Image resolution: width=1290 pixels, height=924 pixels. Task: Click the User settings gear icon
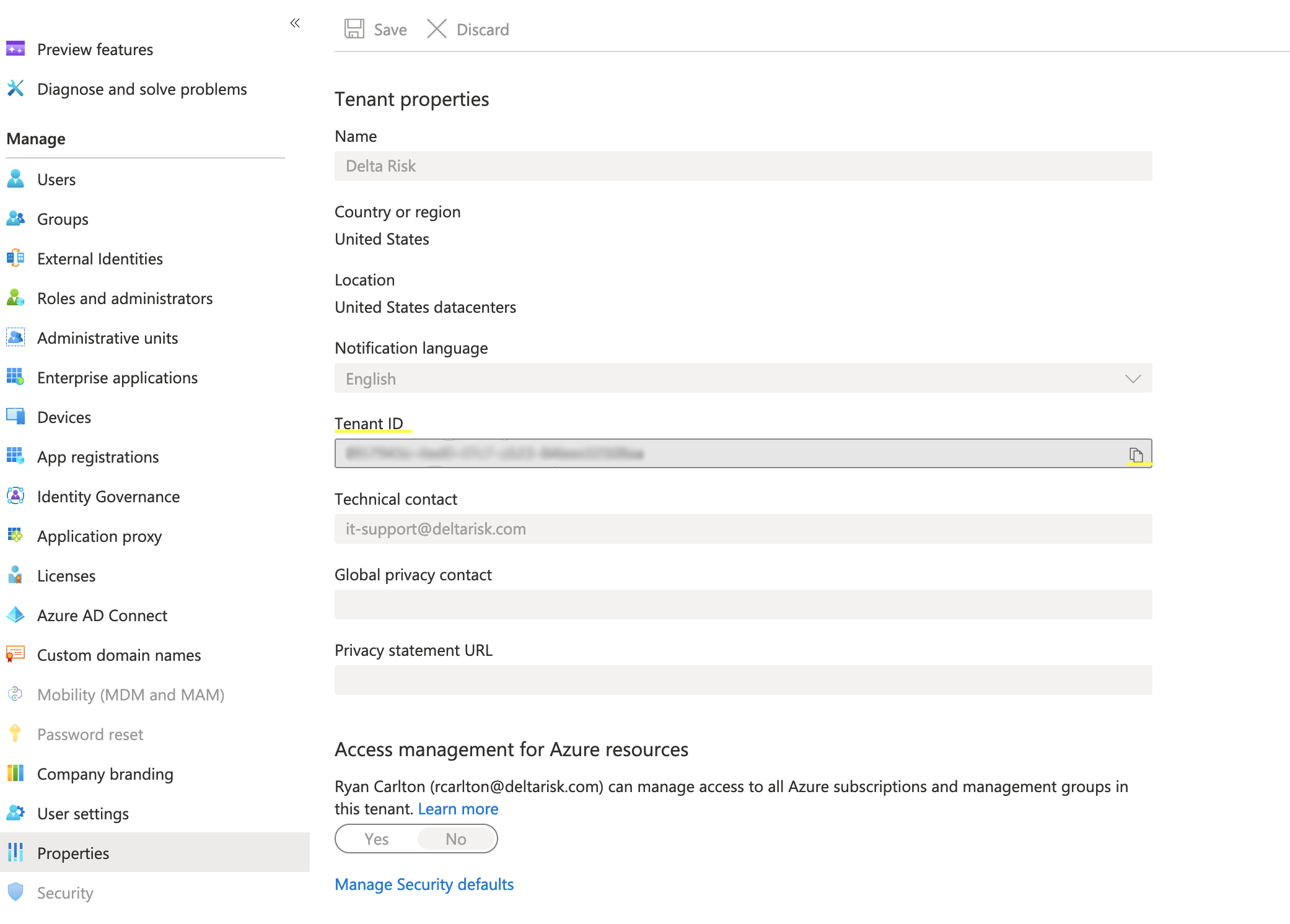pos(15,813)
